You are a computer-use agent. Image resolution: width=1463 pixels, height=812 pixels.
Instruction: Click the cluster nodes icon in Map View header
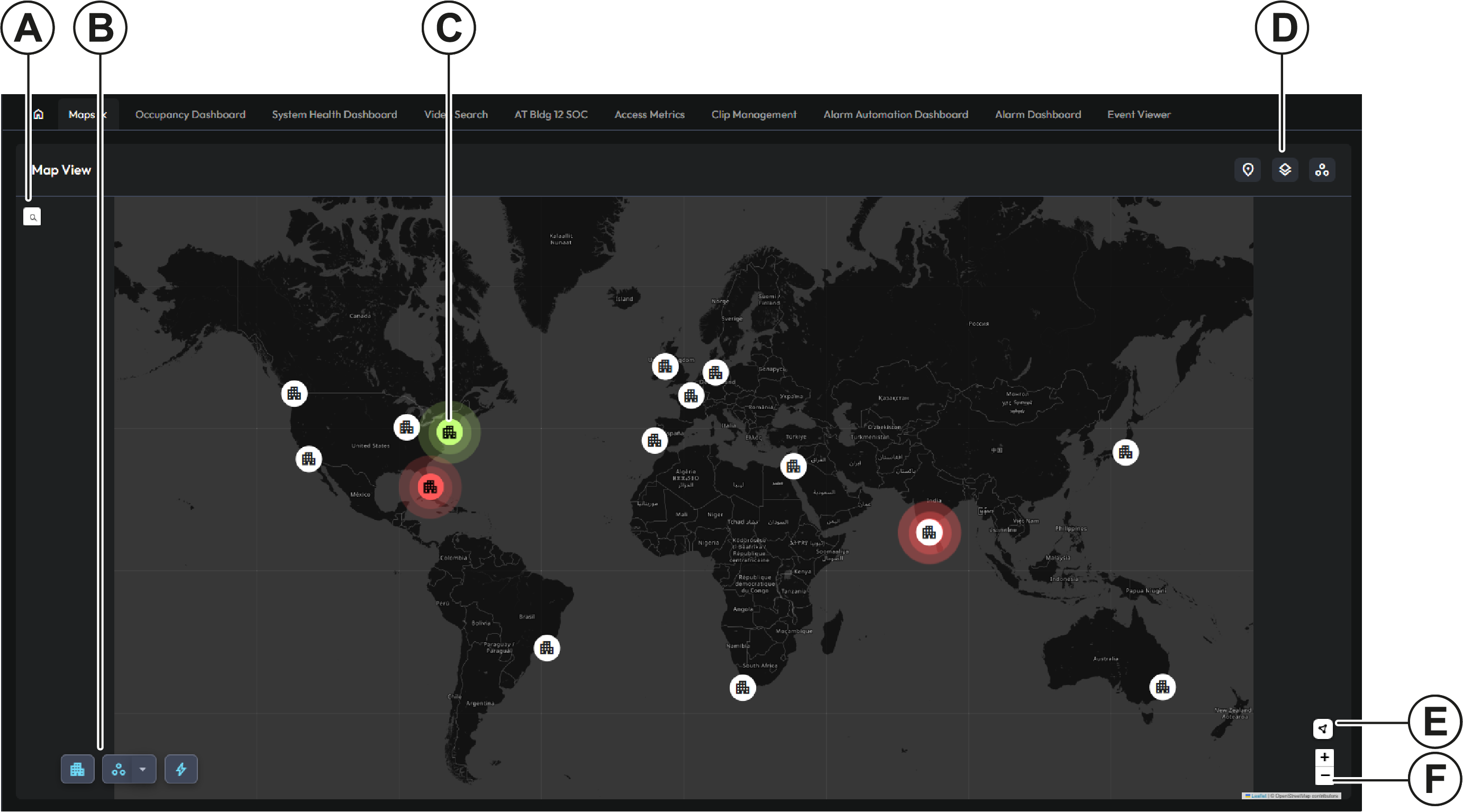tap(1322, 170)
